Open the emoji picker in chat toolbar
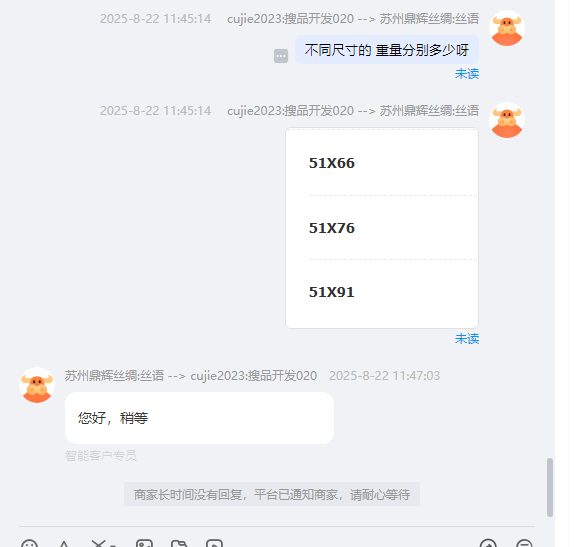 pyautogui.click(x=29, y=544)
